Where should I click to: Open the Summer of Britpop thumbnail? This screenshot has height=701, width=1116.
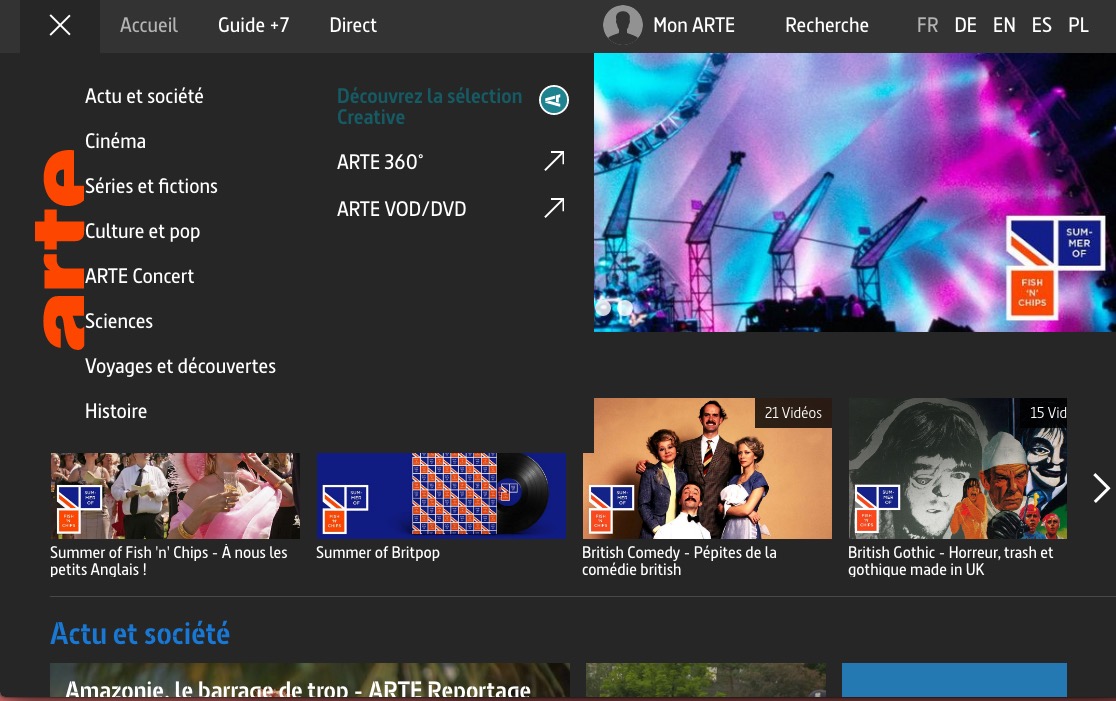[x=441, y=496]
